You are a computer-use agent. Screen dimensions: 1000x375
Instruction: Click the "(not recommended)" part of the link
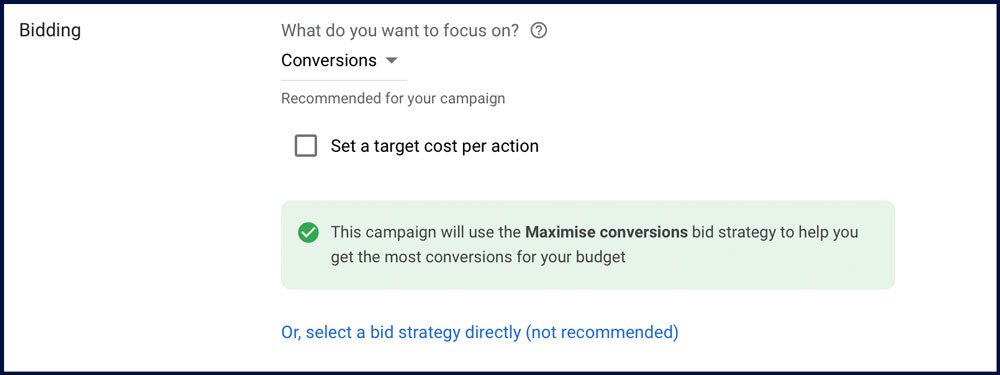click(602, 332)
